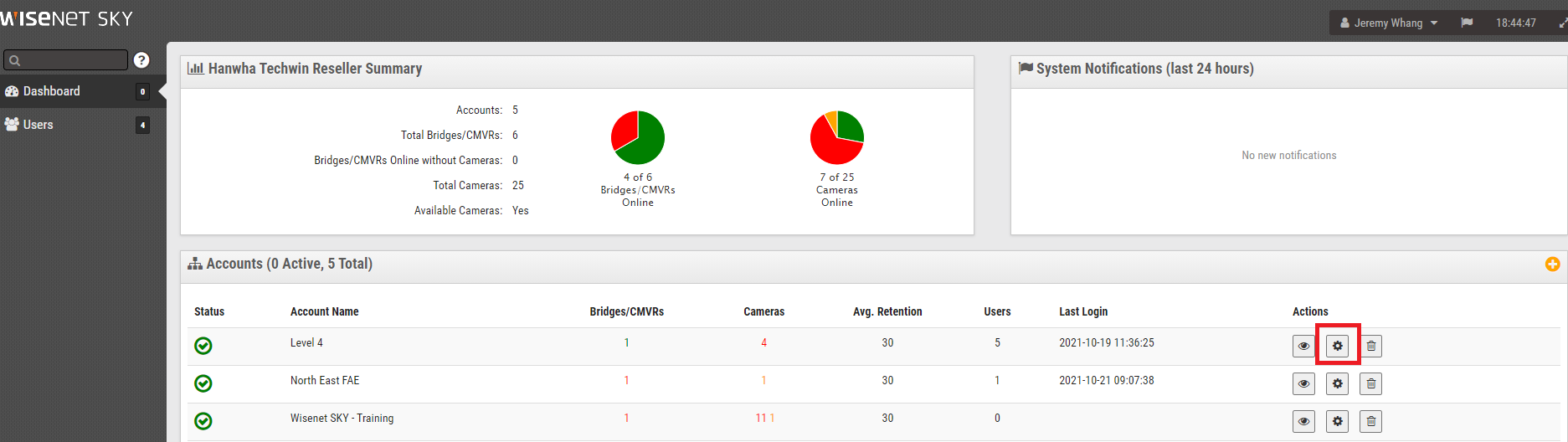1568x442 pixels.
Task: Click the clock time 18:44:47
Action: coord(1516,23)
